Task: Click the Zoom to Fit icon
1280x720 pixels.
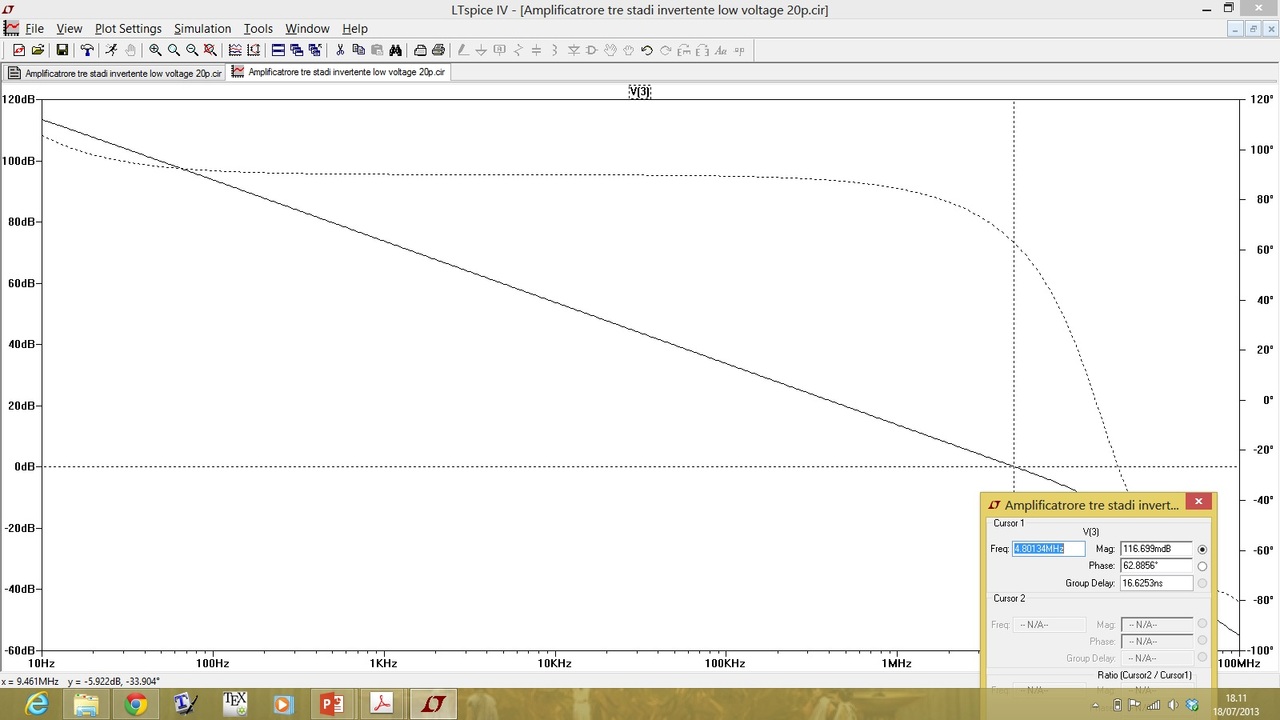Action: (210, 50)
